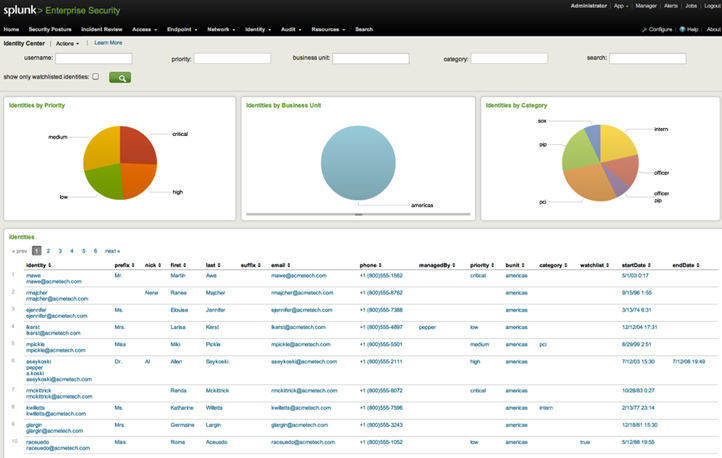Viewport: 722px width, 458px height.
Task: Go to page 4 of identities
Action: (72, 251)
